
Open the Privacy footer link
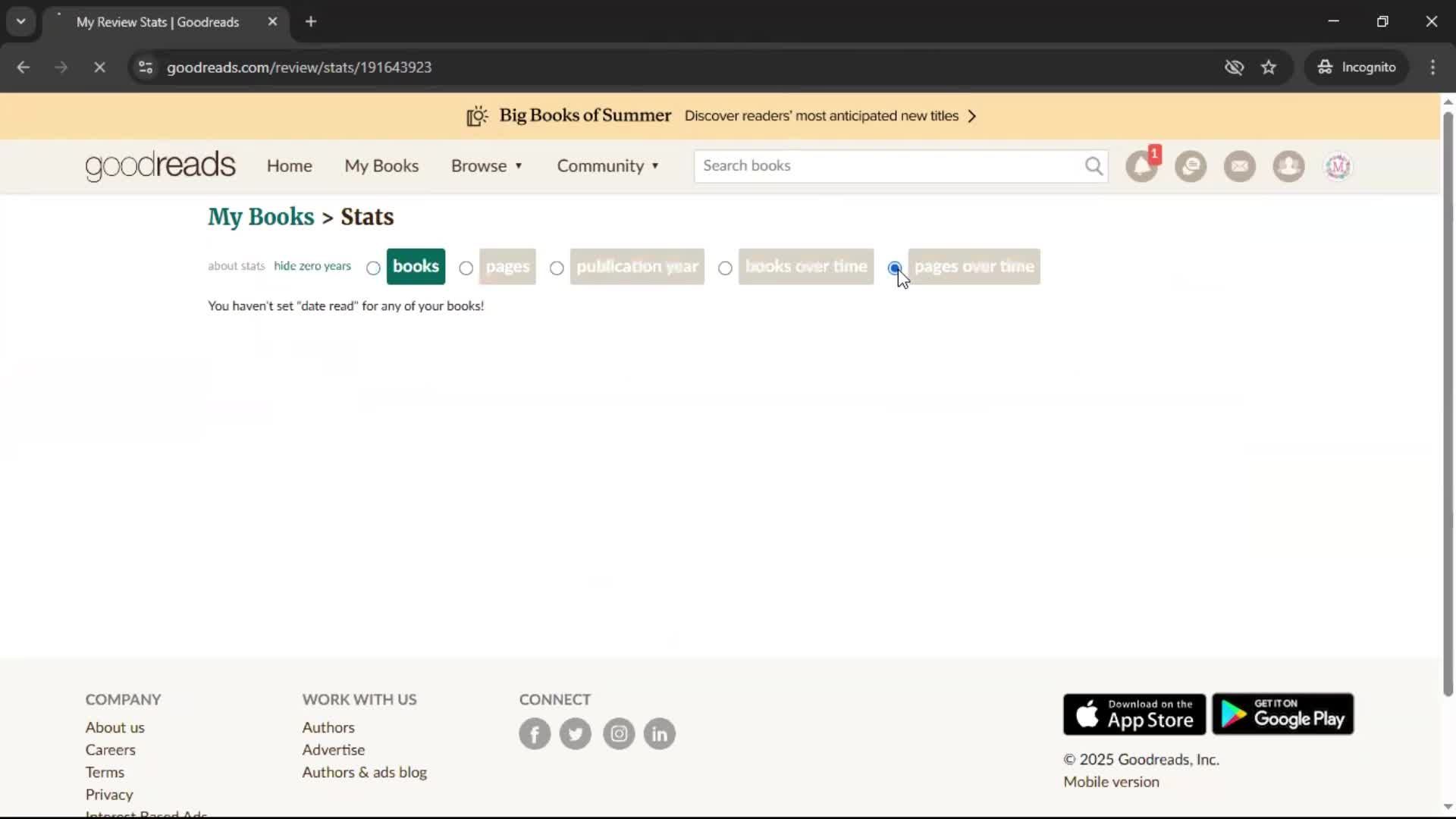109,795
